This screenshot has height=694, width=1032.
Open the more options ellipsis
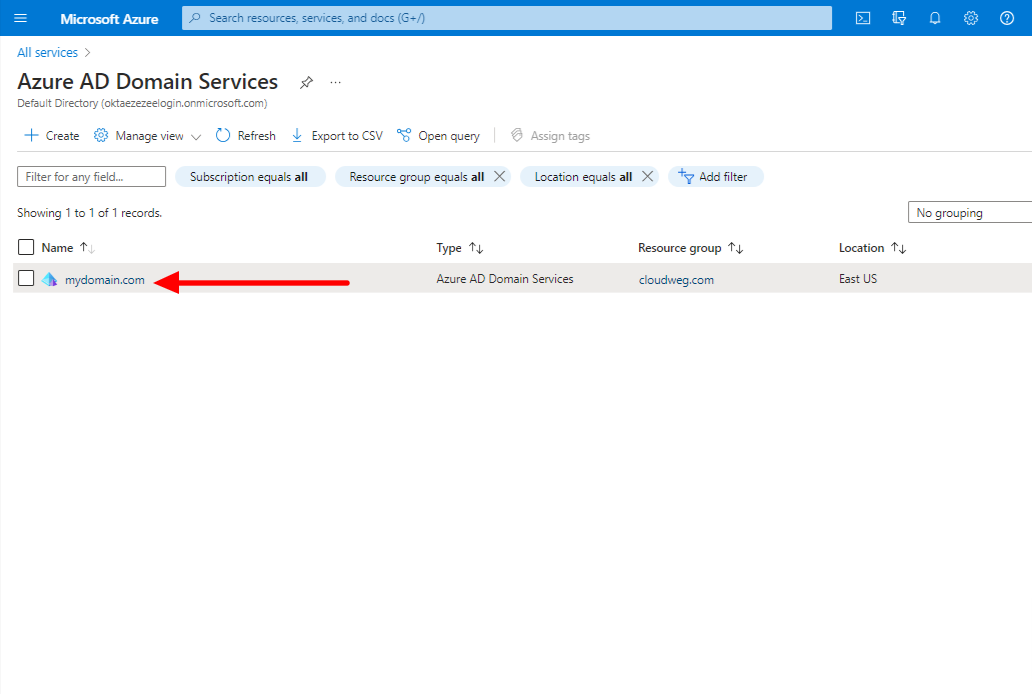tap(336, 82)
